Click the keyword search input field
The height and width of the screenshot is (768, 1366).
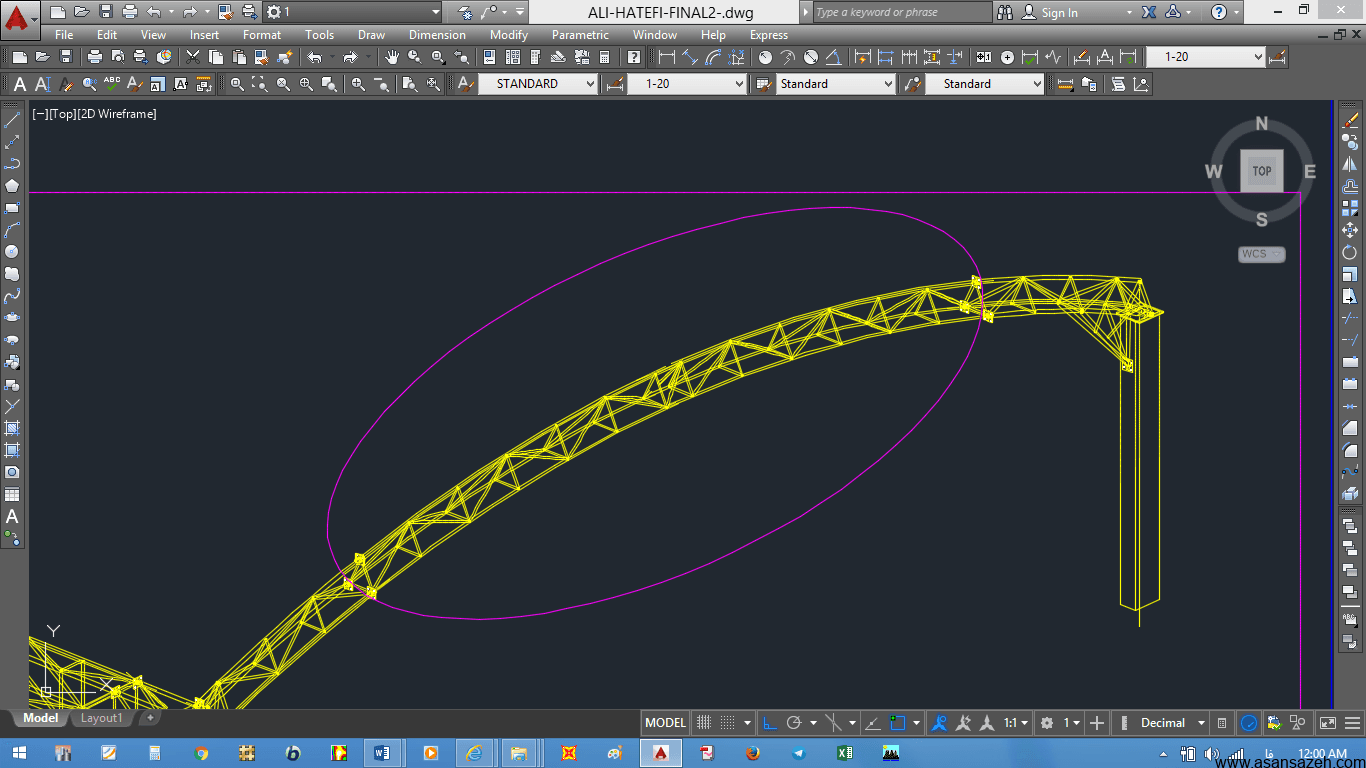(x=900, y=12)
